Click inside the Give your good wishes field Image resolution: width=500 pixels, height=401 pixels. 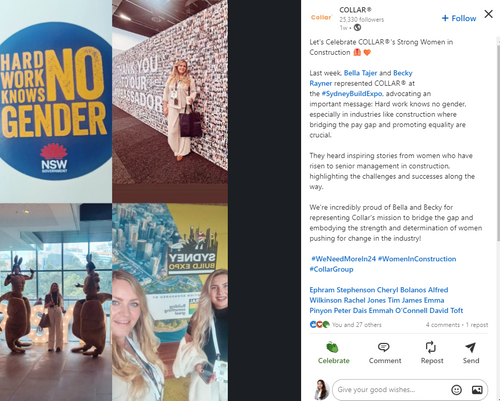392,389
